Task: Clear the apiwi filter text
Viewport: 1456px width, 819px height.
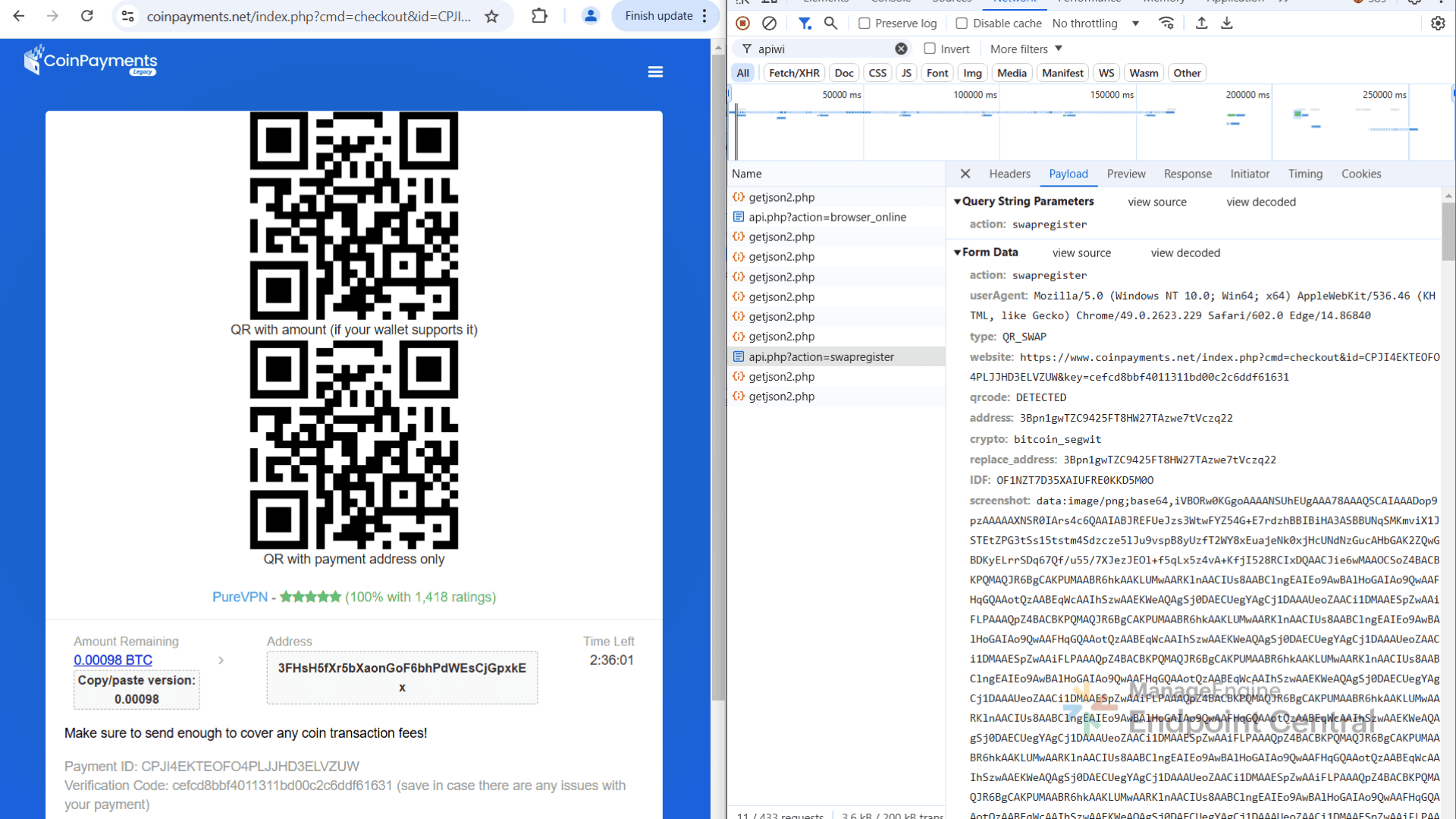Action: [901, 49]
